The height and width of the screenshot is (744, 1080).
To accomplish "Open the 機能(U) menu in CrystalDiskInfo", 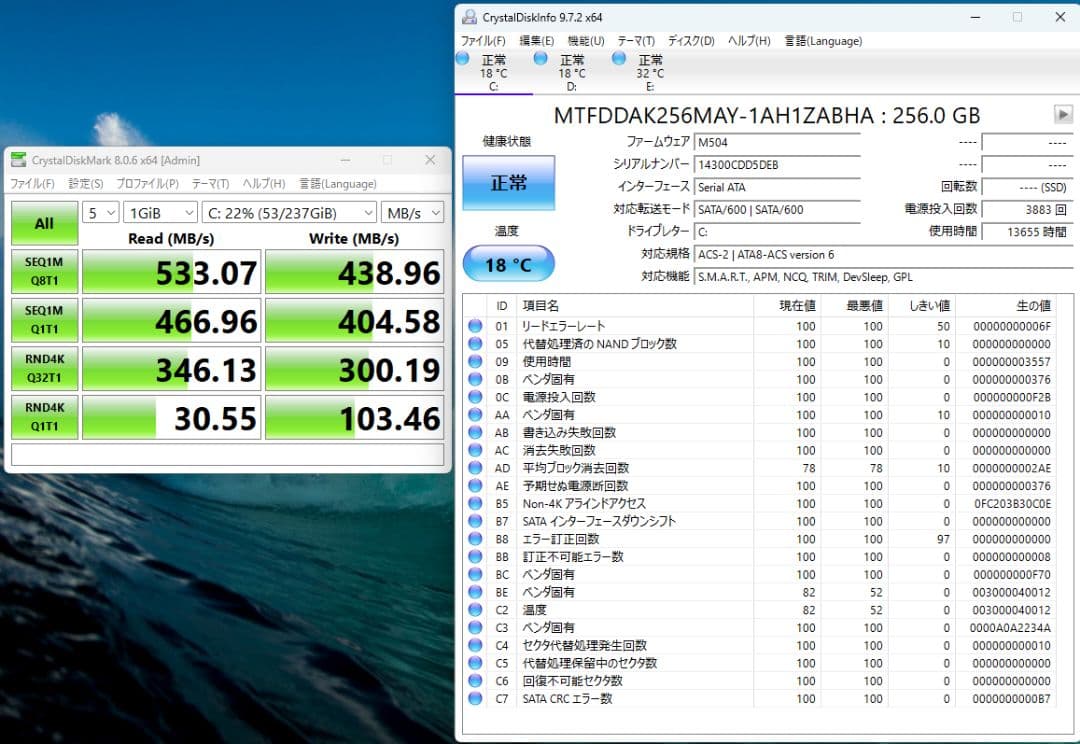I will pyautogui.click(x=588, y=40).
